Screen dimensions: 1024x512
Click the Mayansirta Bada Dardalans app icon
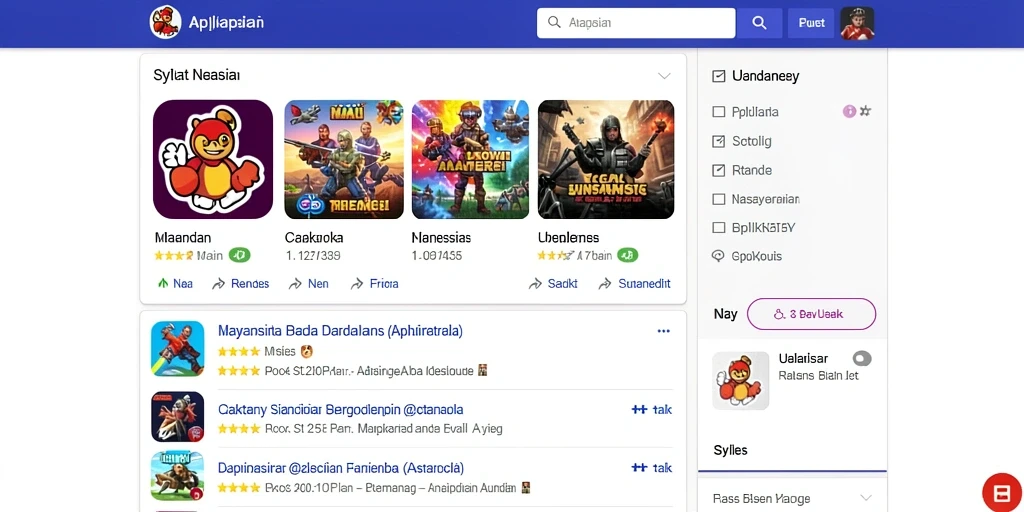click(178, 348)
